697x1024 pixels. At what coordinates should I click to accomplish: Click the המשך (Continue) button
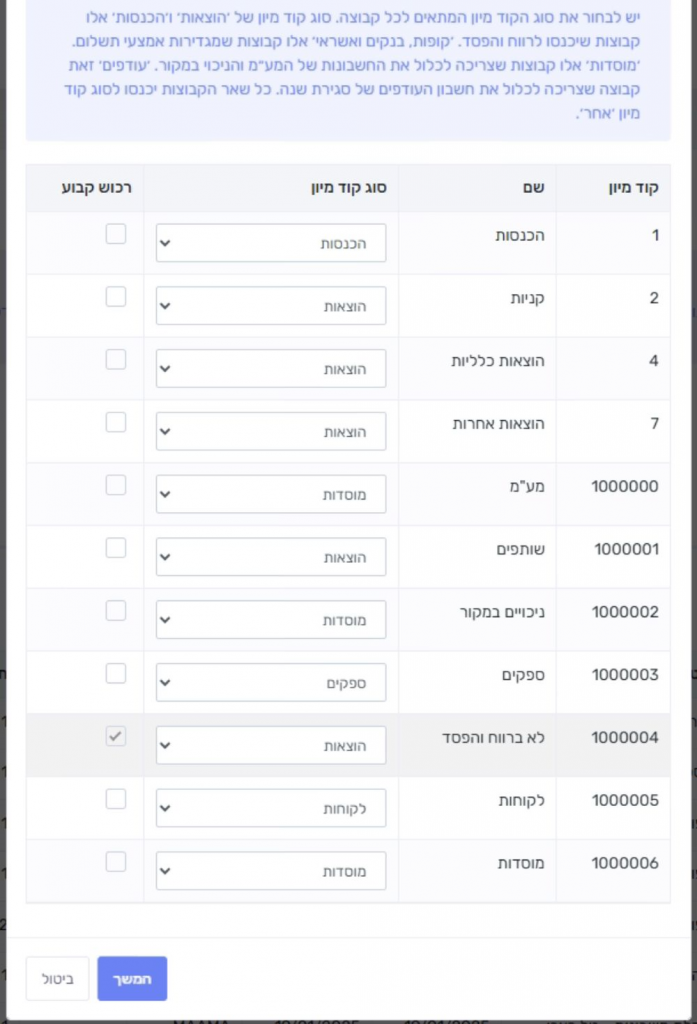132,978
